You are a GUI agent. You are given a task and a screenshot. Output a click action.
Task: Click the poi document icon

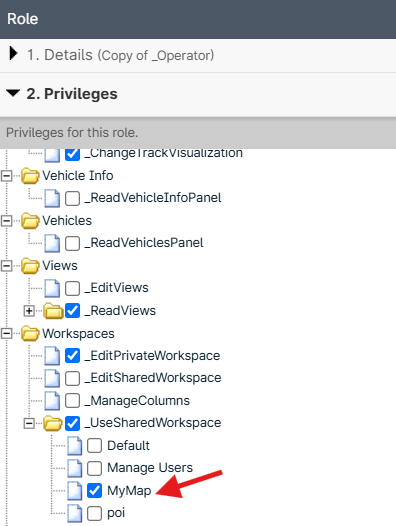click(75, 513)
